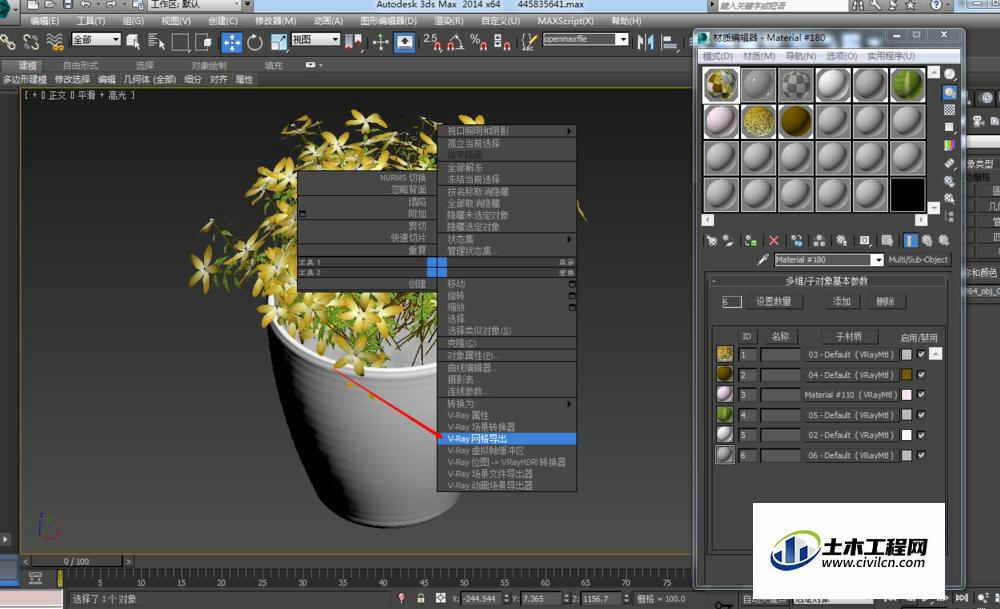Toggle Show Shaded Material in Viewport icon
The image size is (1000, 609).
coord(887,240)
